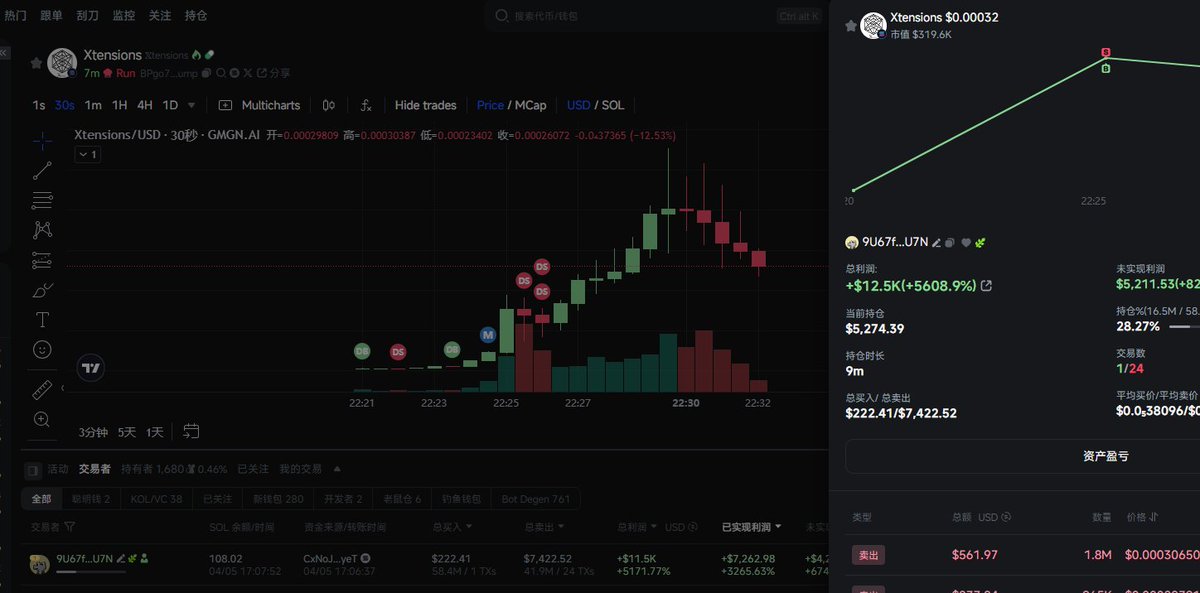Open the Multicharts view

pyautogui.click(x=259, y=105)
